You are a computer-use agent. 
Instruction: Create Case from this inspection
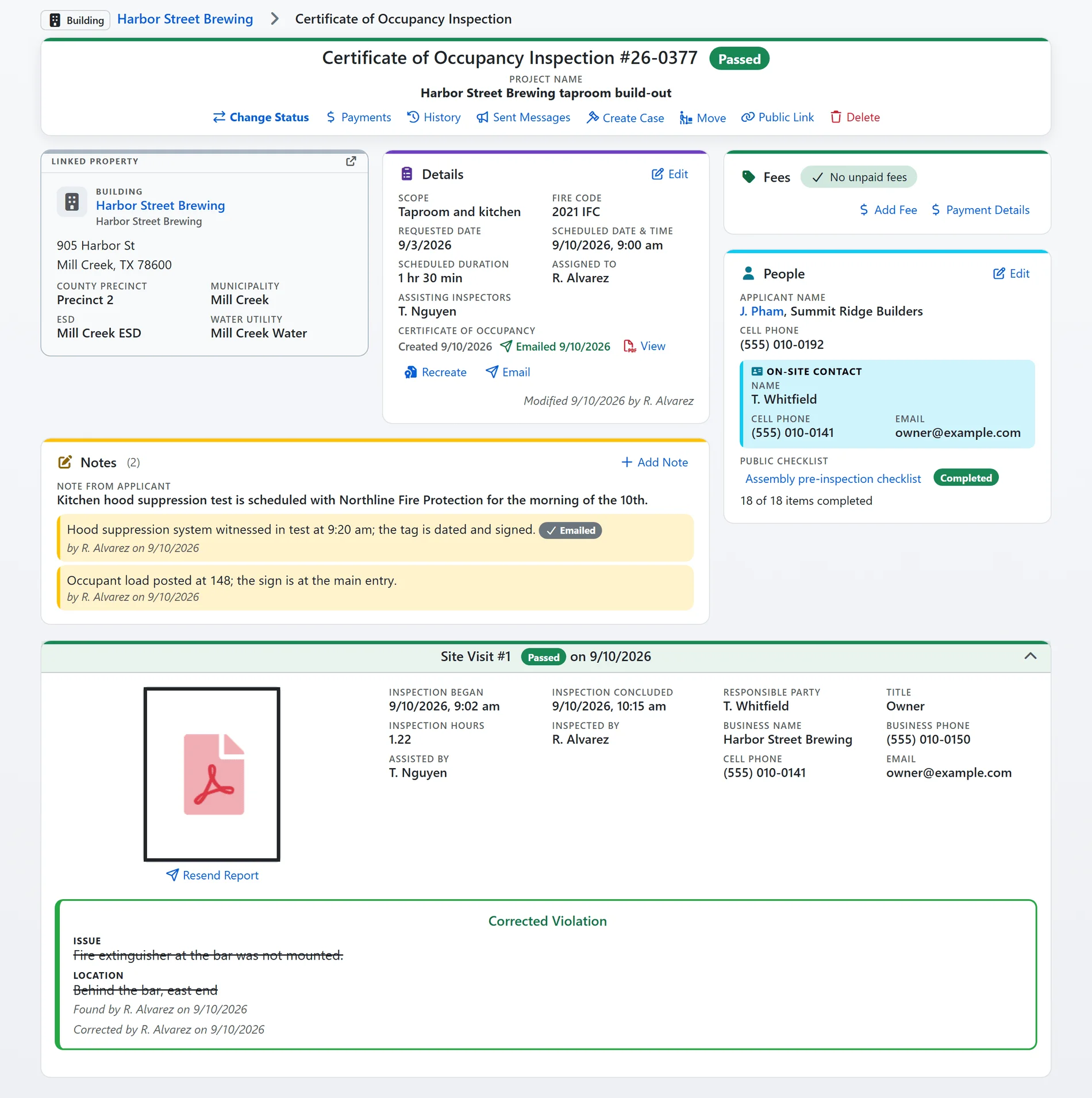625,117
